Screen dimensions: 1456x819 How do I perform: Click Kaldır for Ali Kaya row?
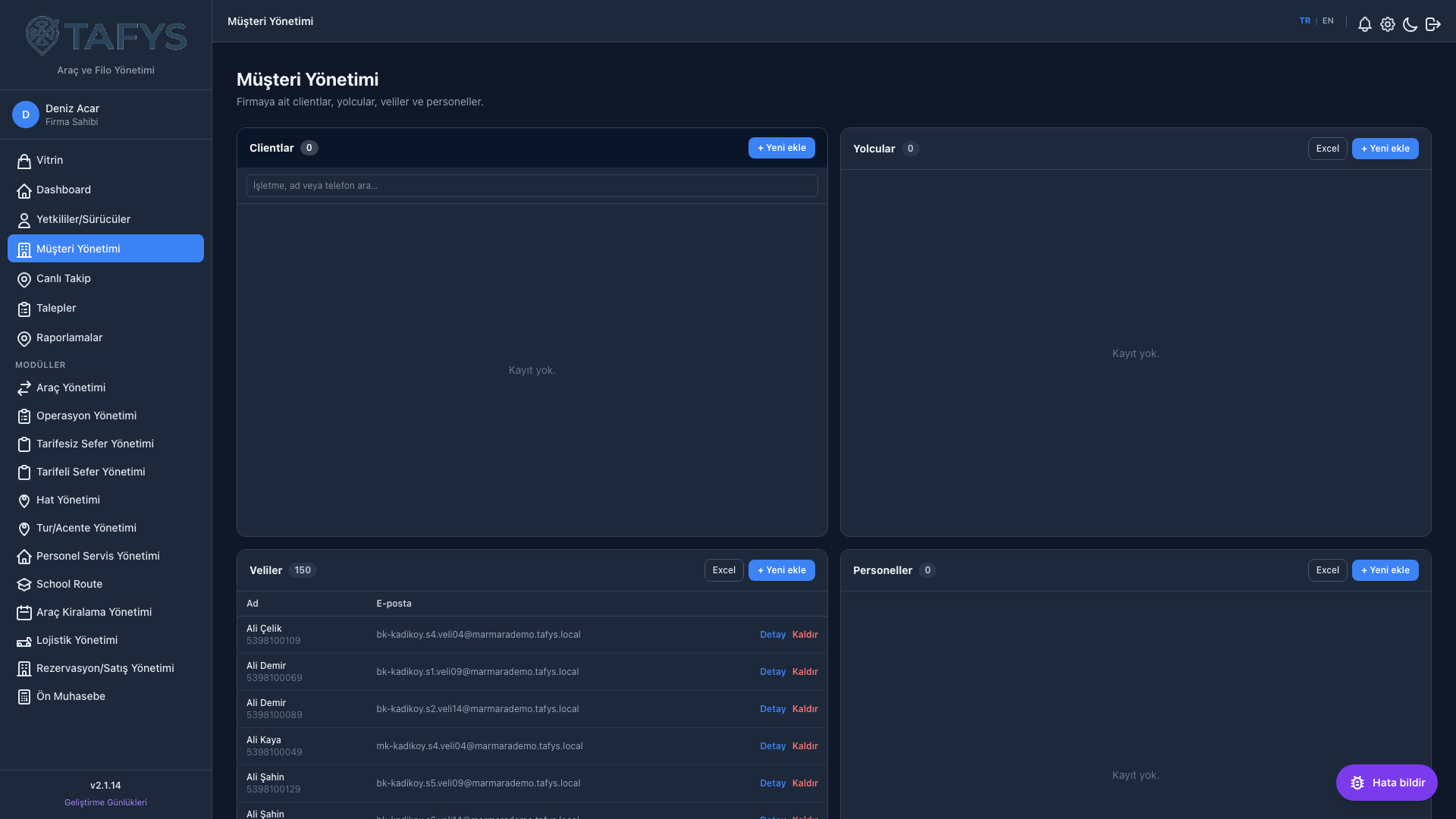coord(805,746)
